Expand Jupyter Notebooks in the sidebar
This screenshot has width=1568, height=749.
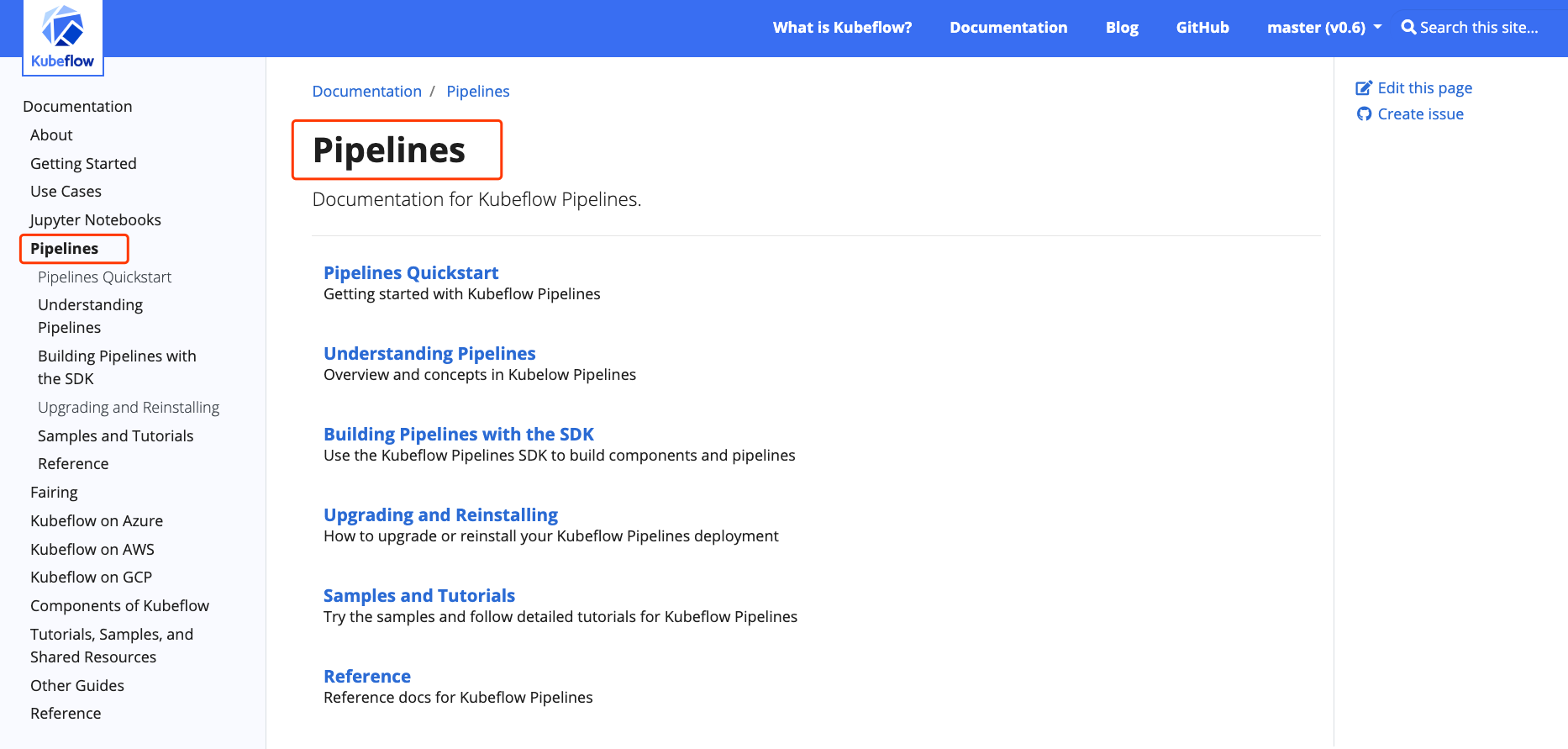point(95,219)
